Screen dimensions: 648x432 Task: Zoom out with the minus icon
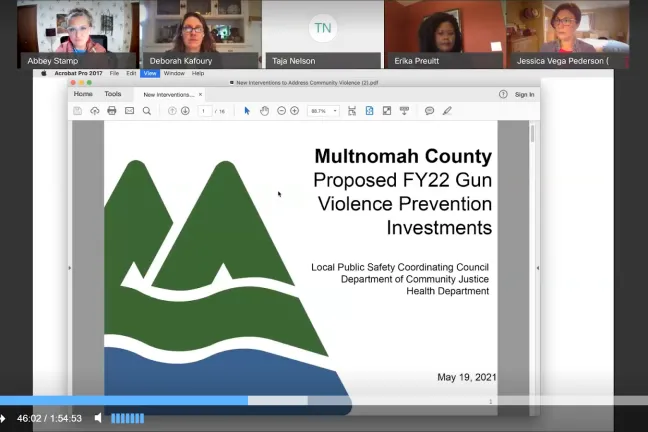(x=281, y=111)
